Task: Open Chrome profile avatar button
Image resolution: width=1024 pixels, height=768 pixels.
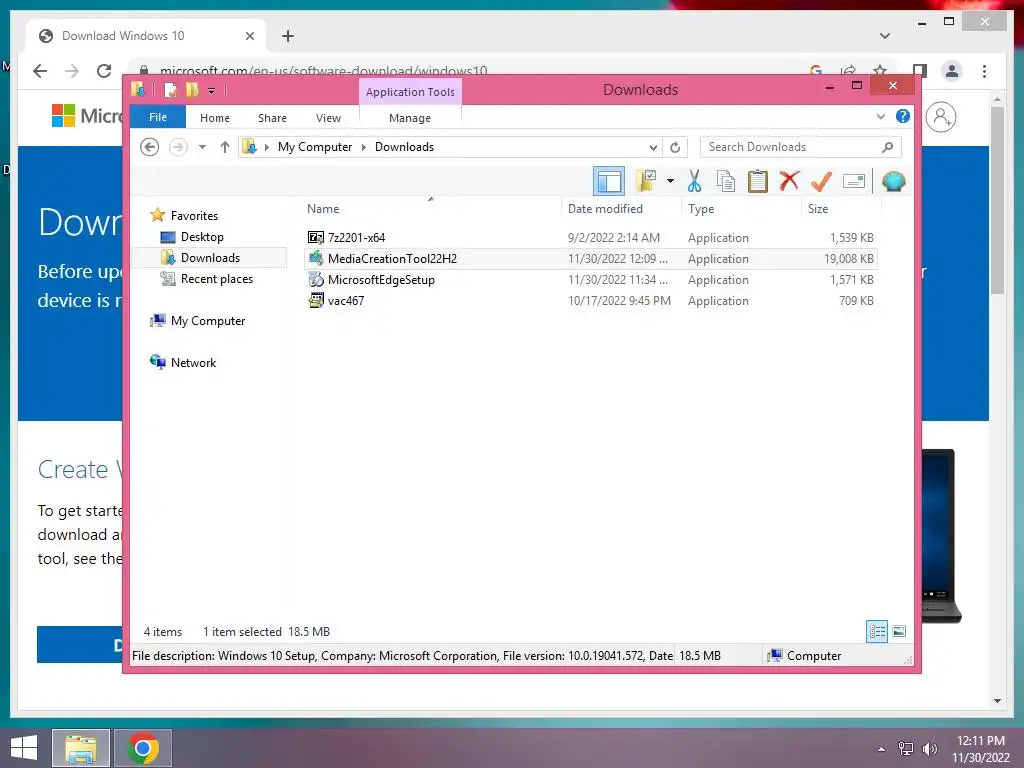Action: tap(952, 71)
